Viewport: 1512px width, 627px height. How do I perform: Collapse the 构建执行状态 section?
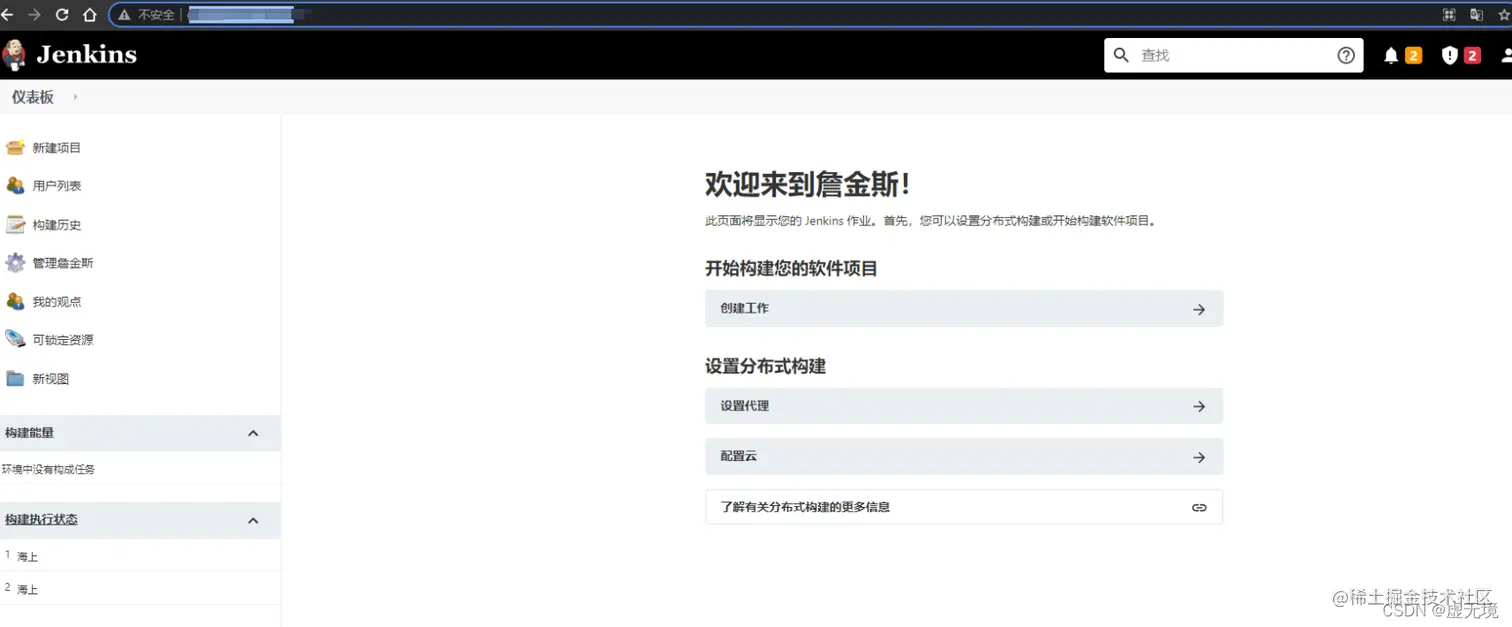(253, 519)
